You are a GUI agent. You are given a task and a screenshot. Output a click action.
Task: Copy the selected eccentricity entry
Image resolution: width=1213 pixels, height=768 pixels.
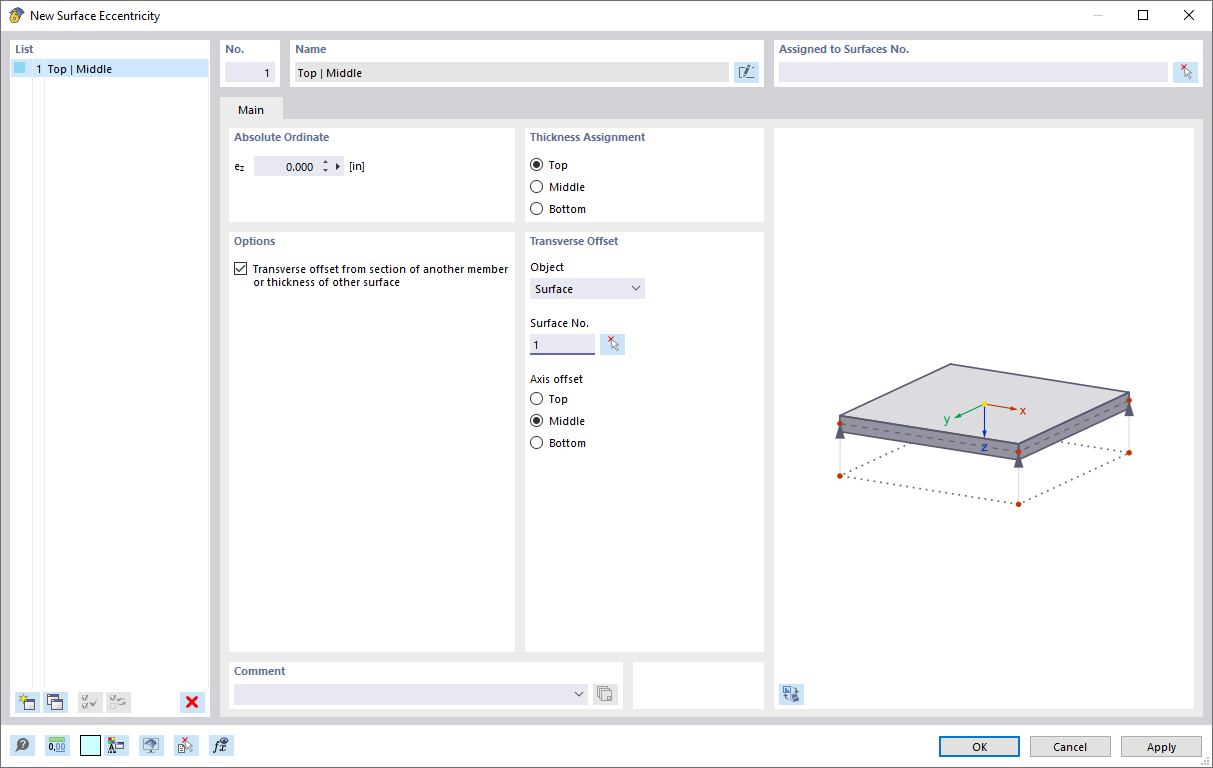[56, 702]
